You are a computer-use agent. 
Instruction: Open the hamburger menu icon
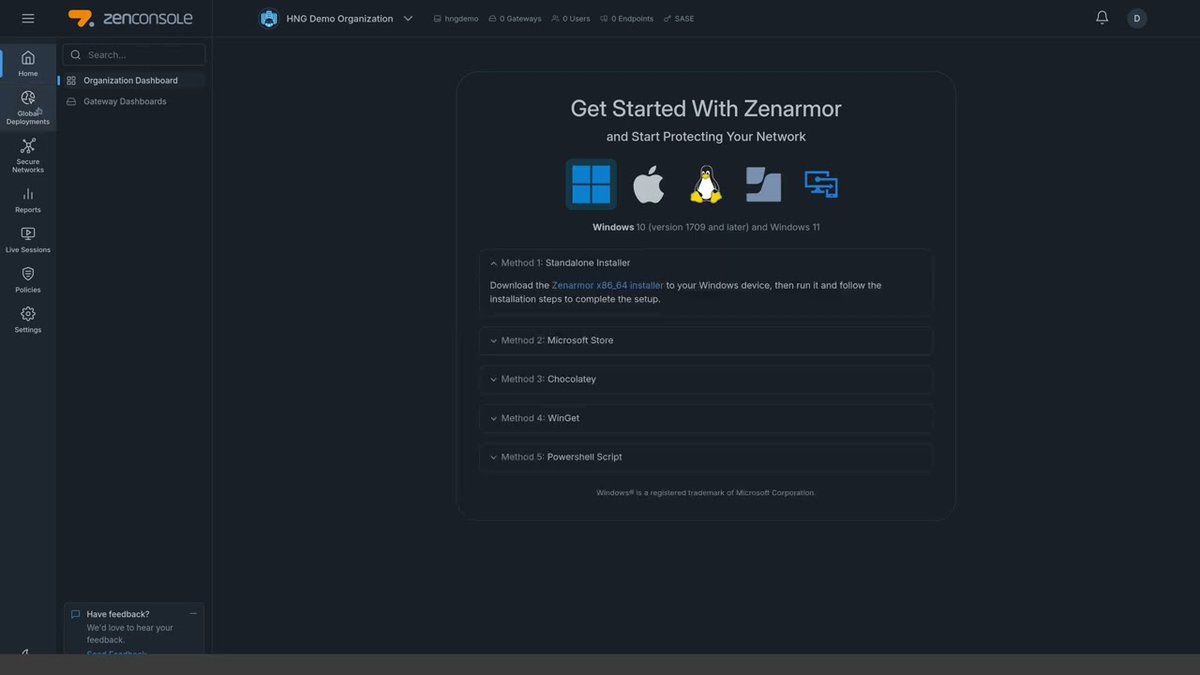(28, 18)
